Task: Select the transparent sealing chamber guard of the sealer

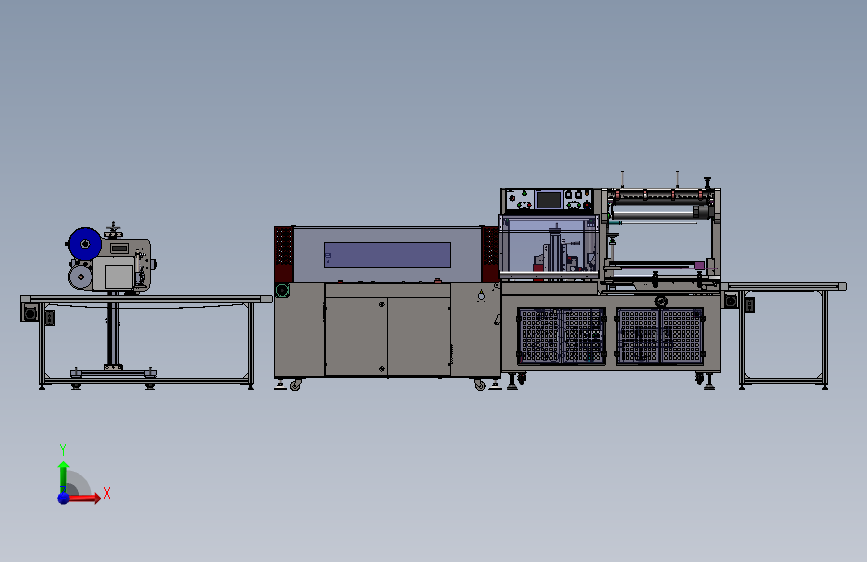Action: coord(549,246)
